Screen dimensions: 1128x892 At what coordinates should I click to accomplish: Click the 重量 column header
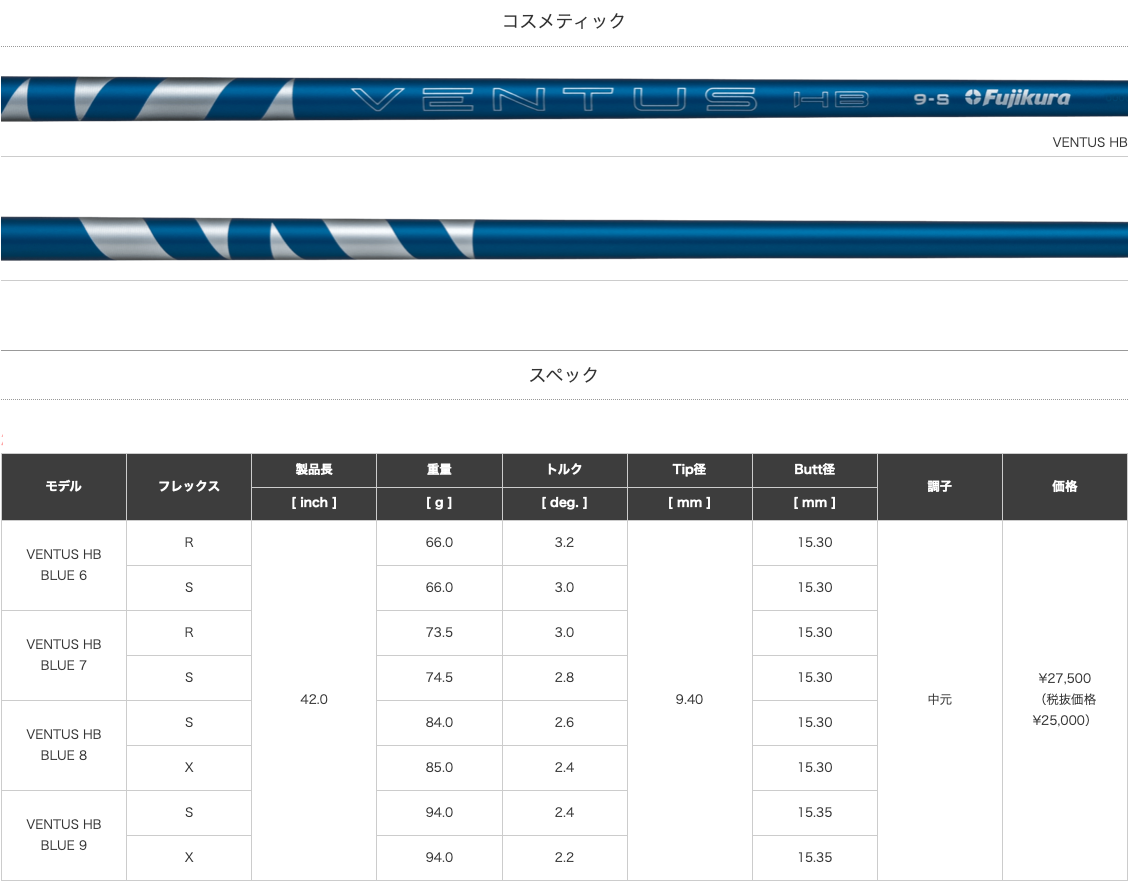click(x=439, y=470)
